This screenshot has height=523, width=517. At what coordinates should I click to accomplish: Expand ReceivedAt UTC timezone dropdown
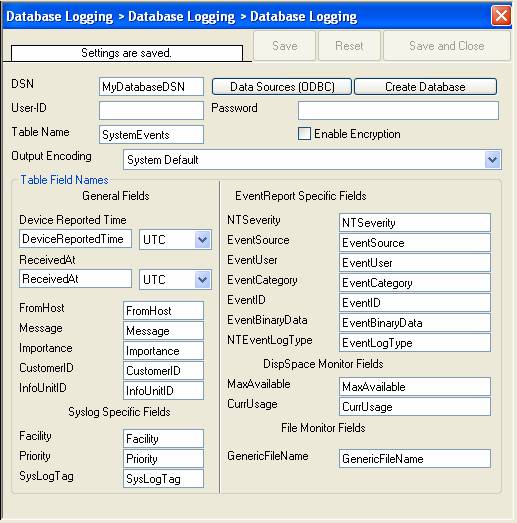(x=203, y=280)
